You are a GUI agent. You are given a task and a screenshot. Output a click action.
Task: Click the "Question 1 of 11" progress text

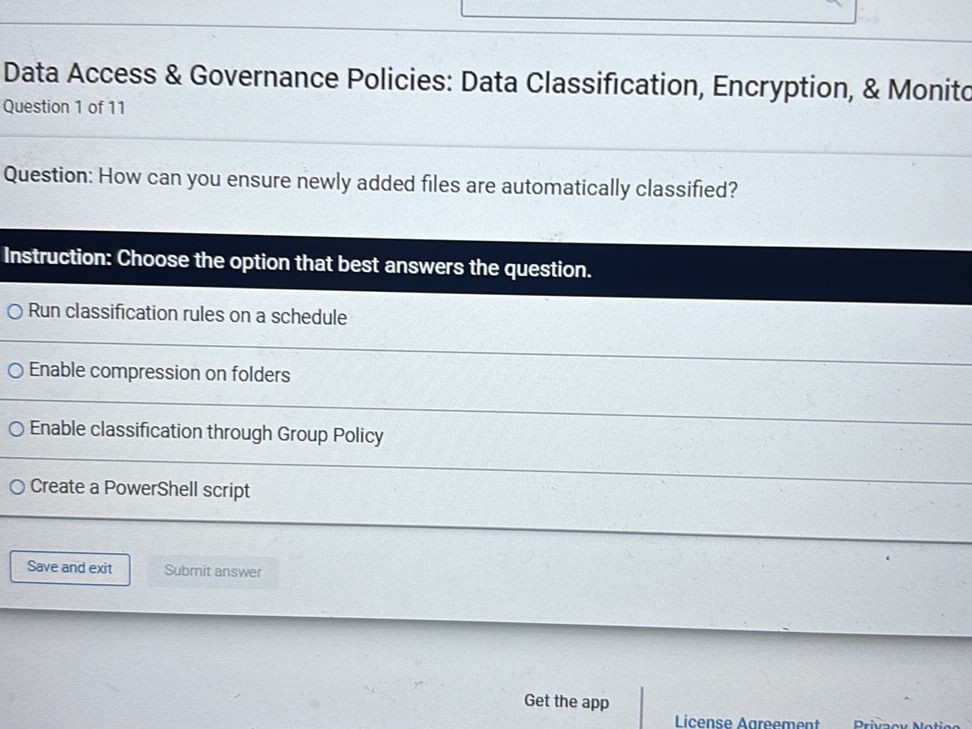[x=64, y=107]
